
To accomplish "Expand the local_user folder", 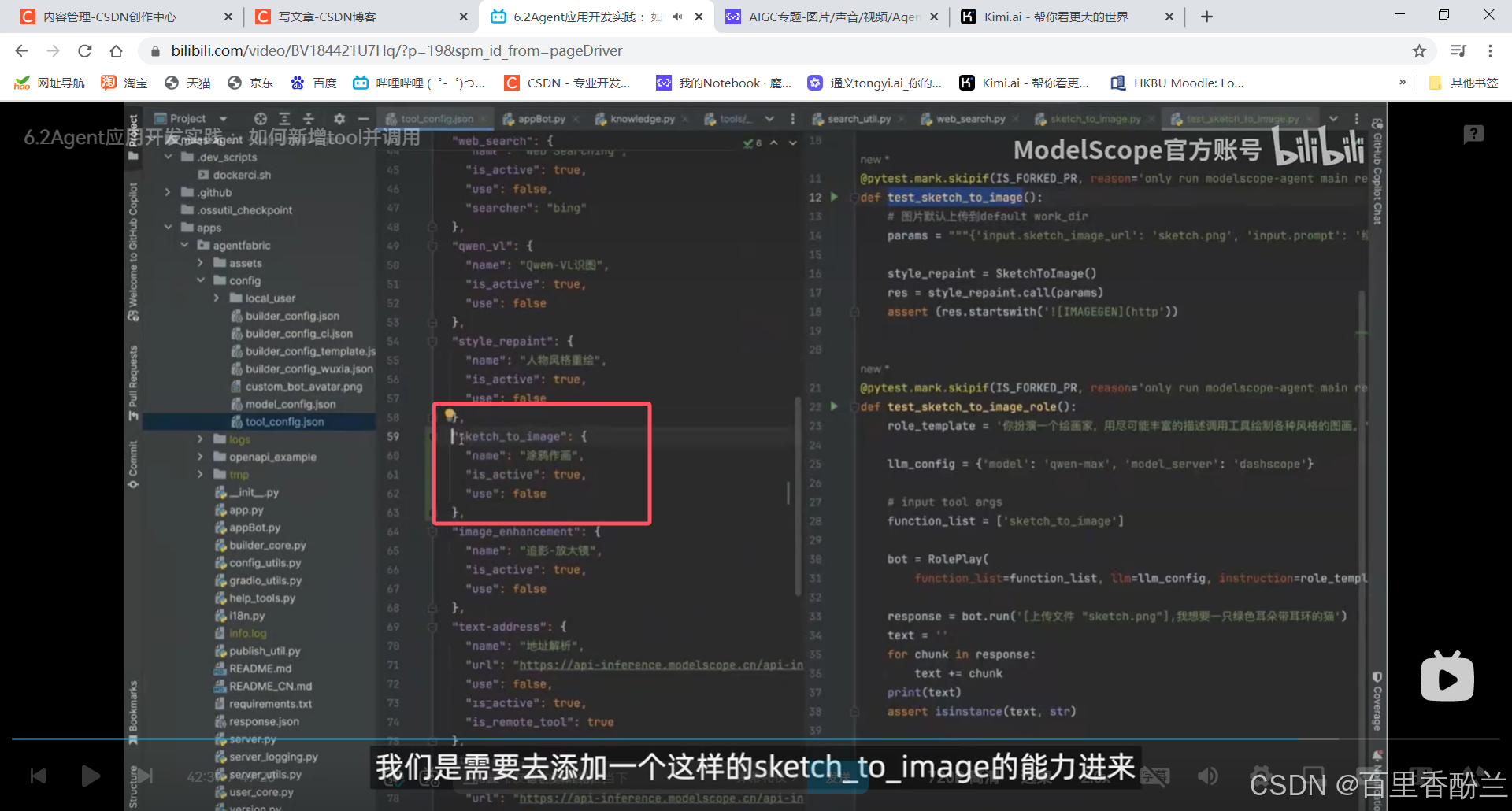I will [x=217, y=298].
